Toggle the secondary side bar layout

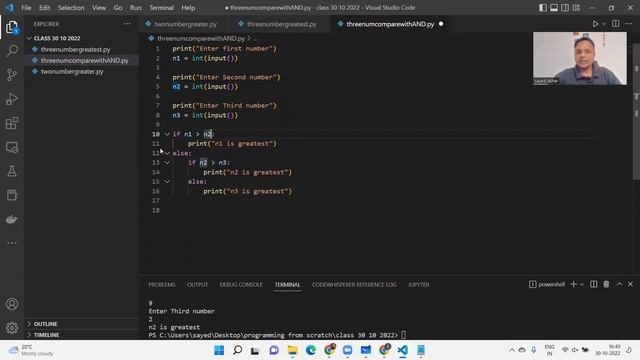click(x=565, y=8)
